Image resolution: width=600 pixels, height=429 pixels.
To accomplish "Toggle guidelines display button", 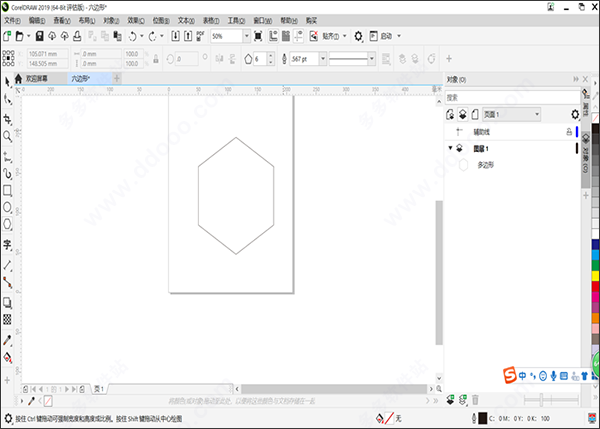I will tap(298, 36).
